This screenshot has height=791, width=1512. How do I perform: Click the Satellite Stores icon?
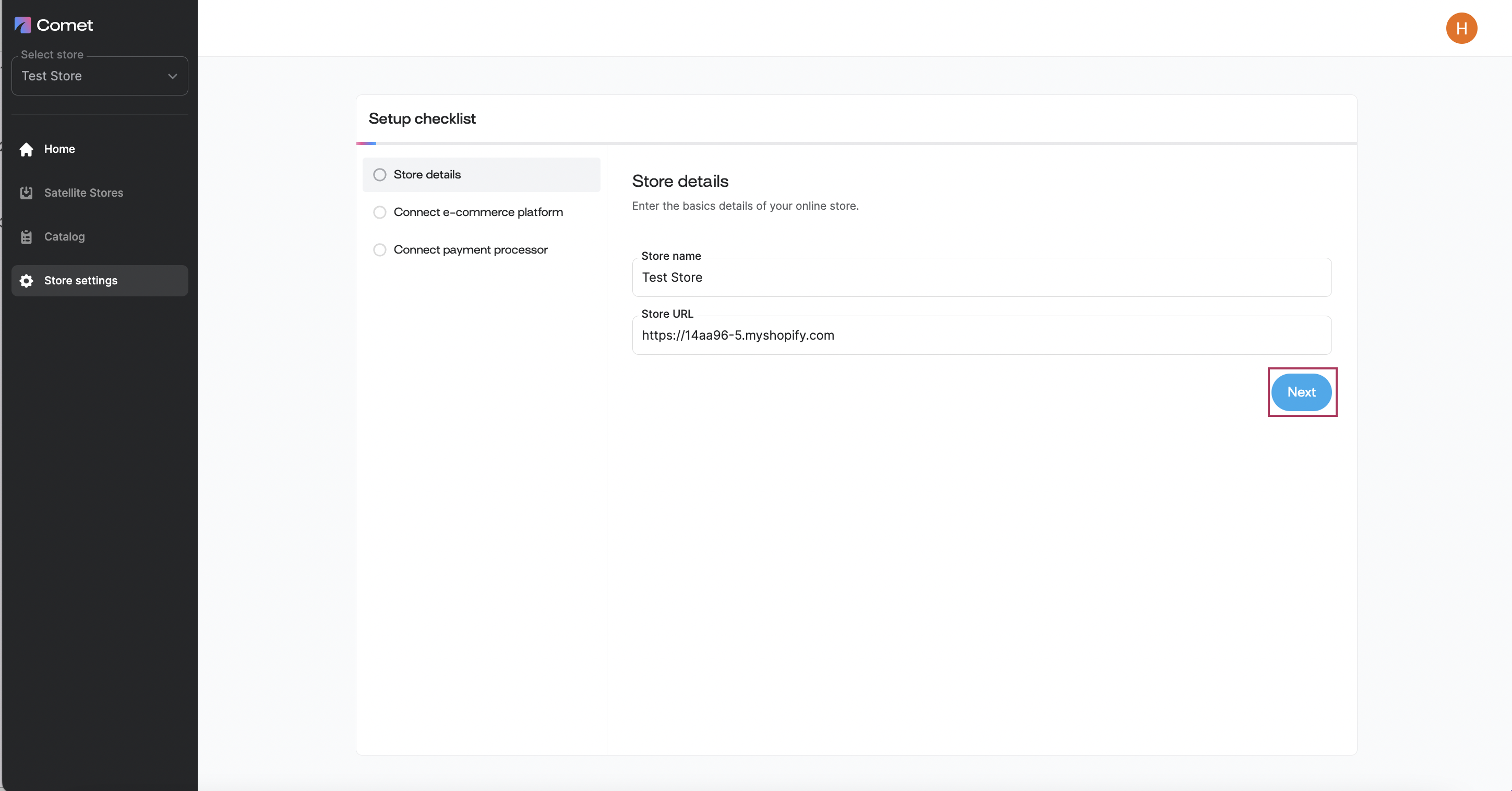click(x=27, y=193)
